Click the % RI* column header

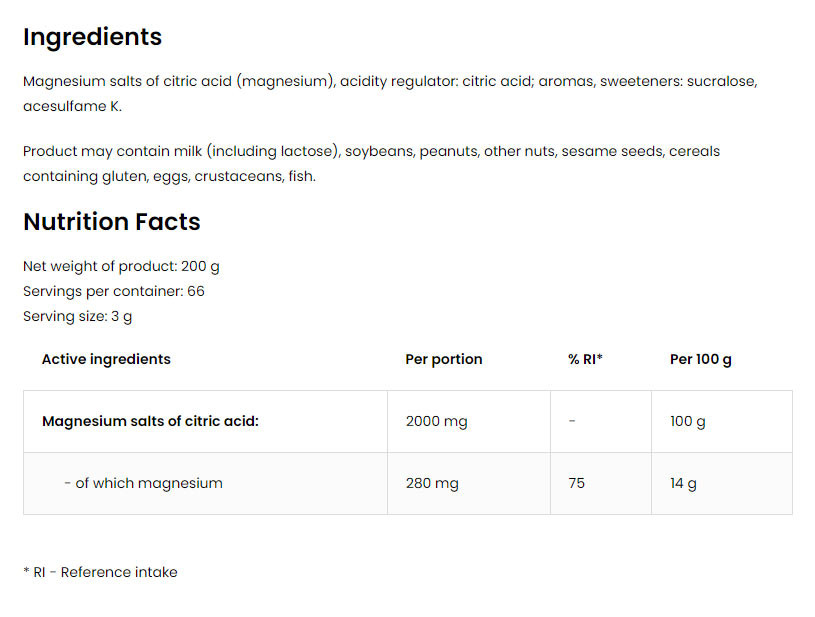tap(585, 359)
